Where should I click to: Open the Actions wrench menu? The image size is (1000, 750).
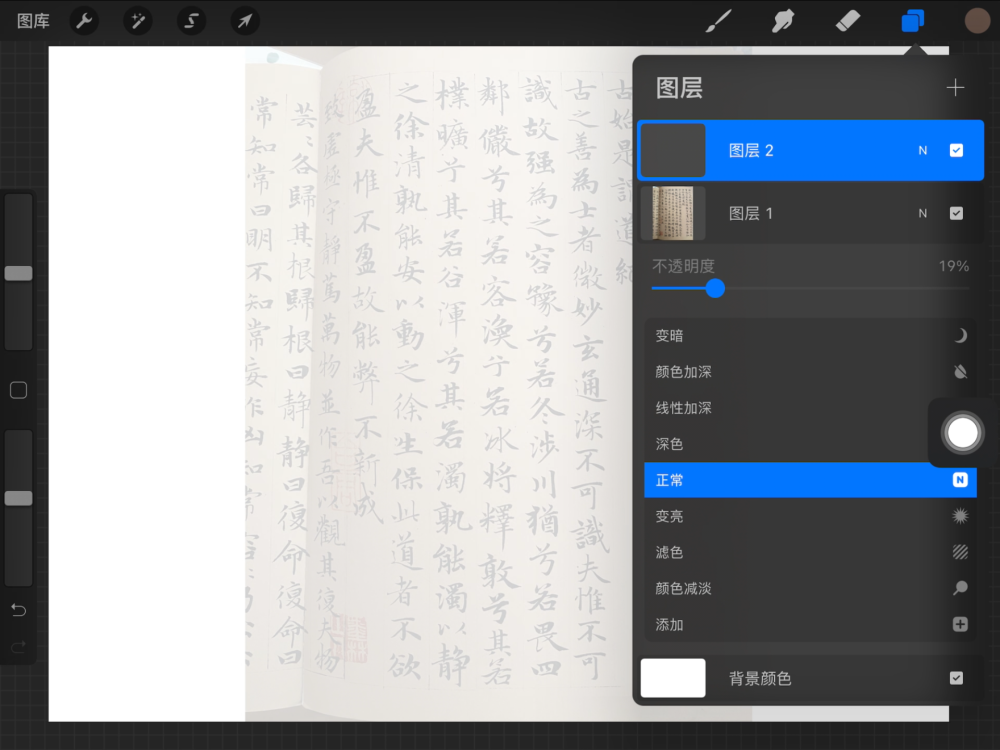click(85, 21)
